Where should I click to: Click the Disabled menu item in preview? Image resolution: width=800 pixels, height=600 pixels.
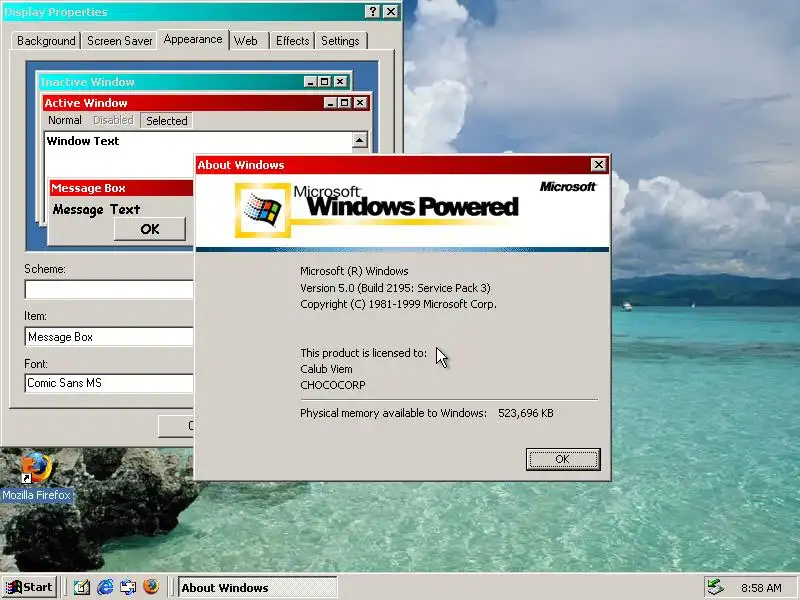pos(113,120)
